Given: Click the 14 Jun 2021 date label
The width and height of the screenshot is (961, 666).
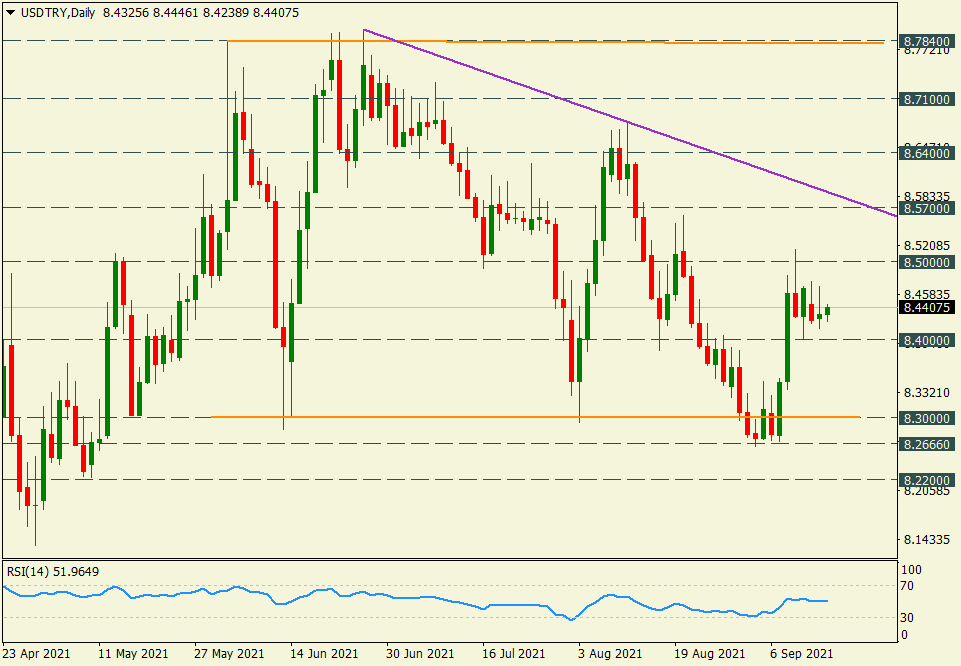Looking at the screenshot, I should click(324, 654).
